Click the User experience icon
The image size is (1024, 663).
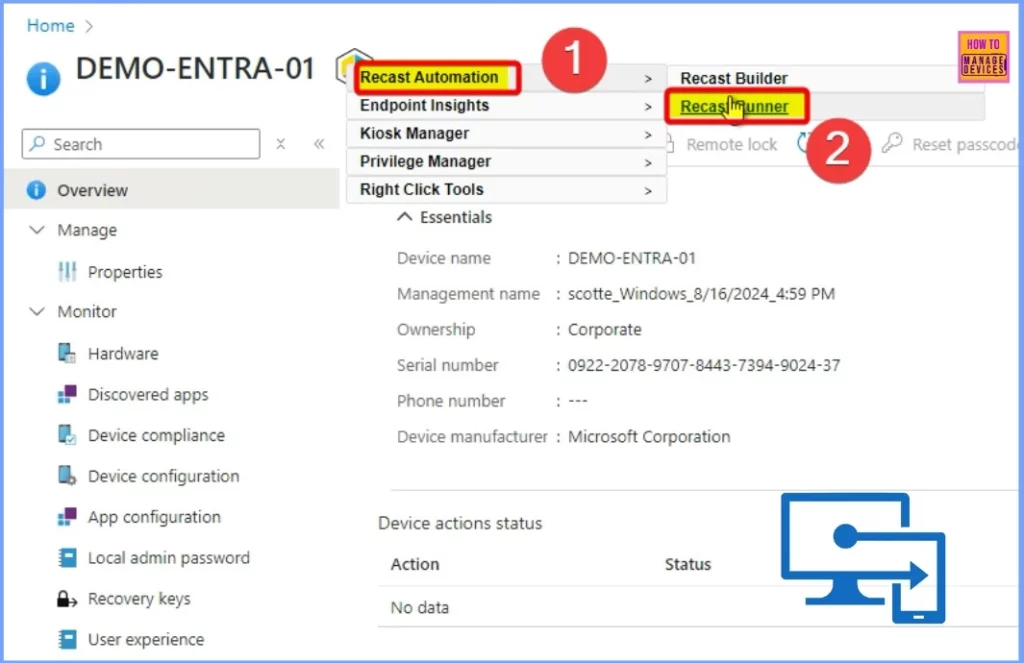pos(67,639)
